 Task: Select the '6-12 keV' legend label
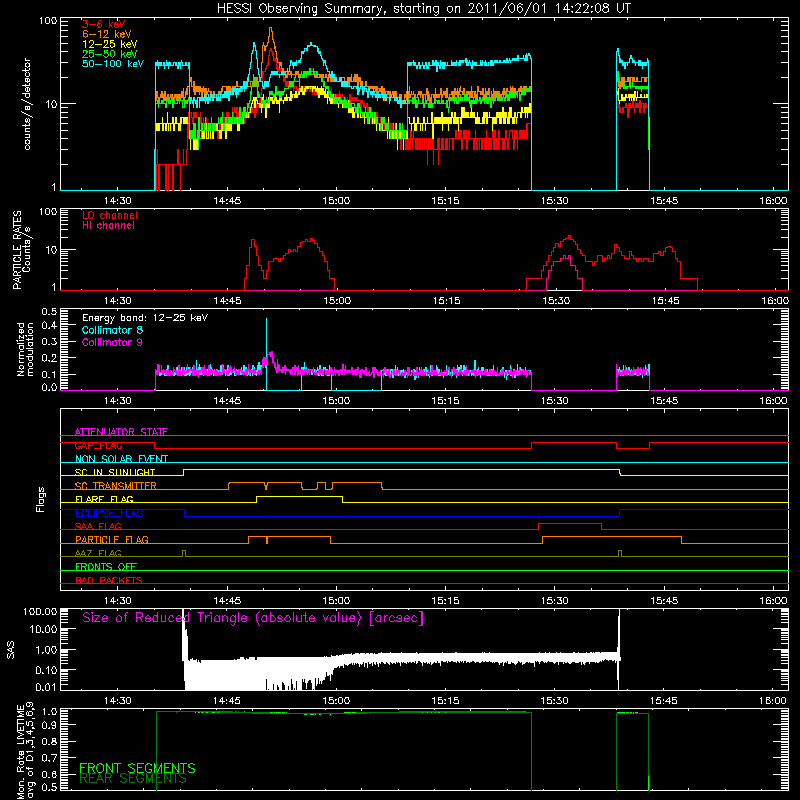[x=107, y=34]
